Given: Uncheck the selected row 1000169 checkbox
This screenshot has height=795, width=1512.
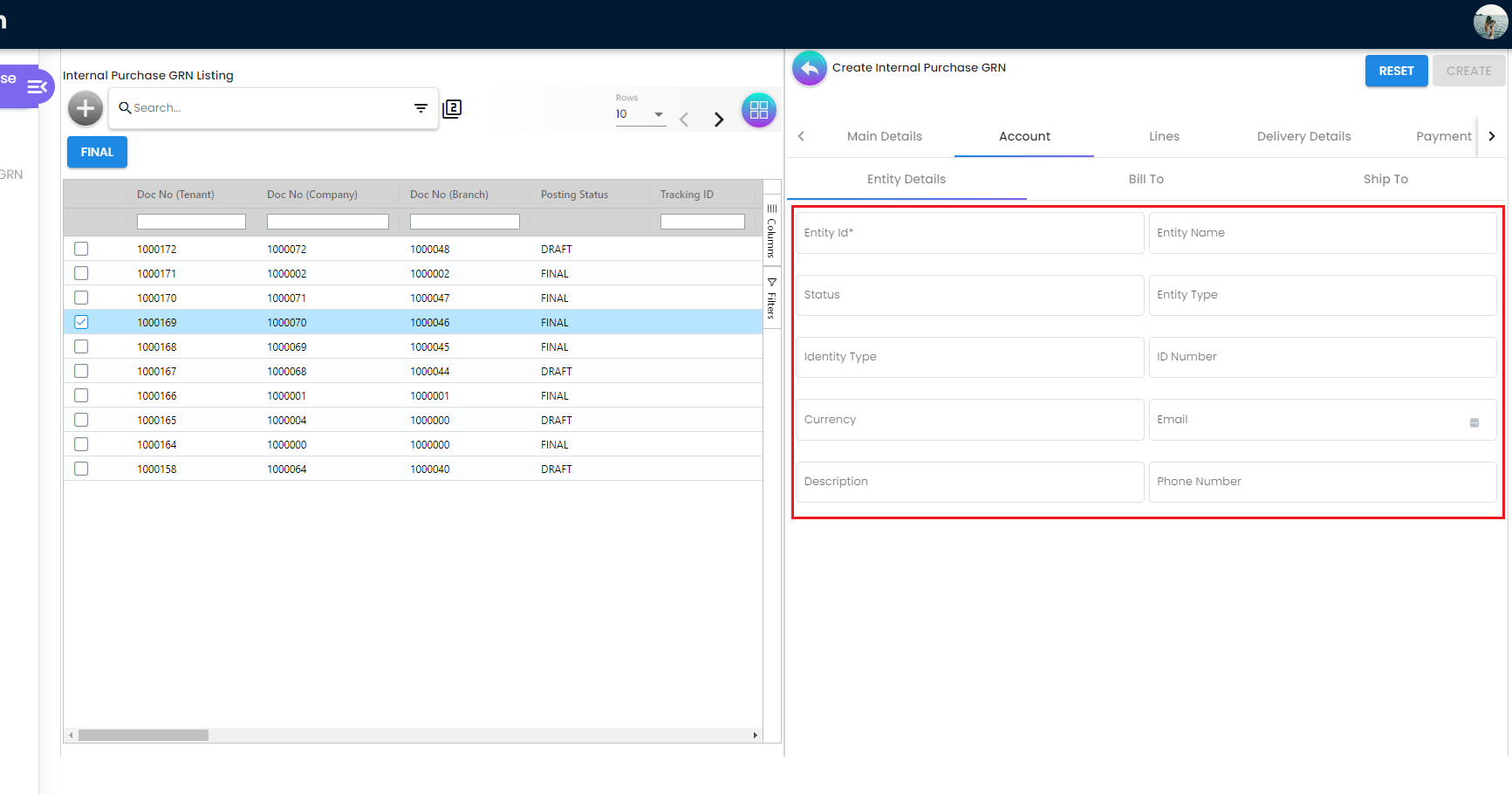Looking at the screenshot, I should 81,322.
